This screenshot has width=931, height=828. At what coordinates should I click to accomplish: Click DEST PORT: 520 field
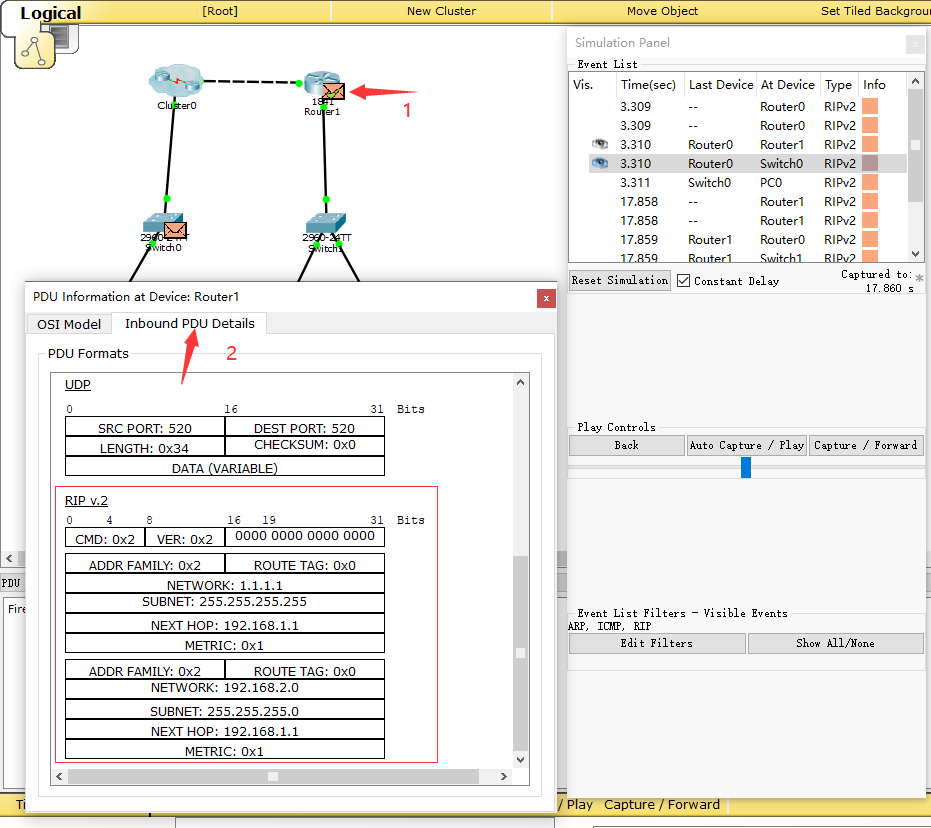pos(305,427)
